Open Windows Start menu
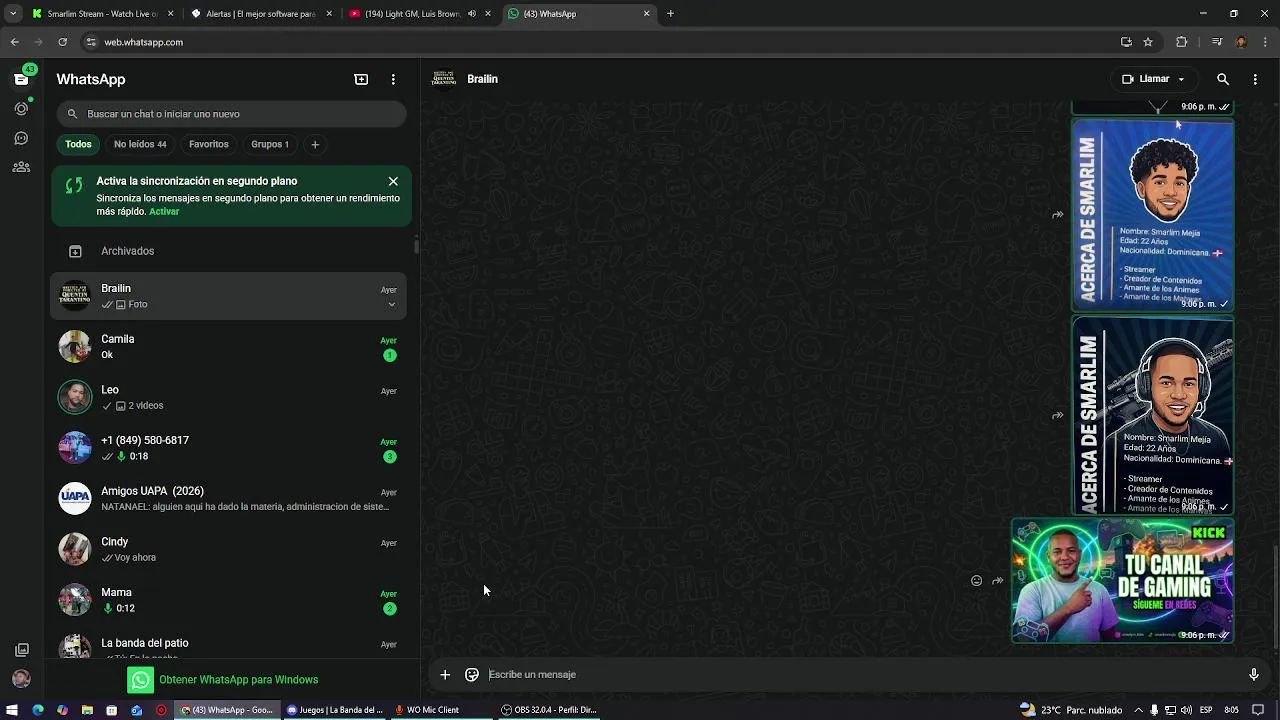 tap(12, 710)
